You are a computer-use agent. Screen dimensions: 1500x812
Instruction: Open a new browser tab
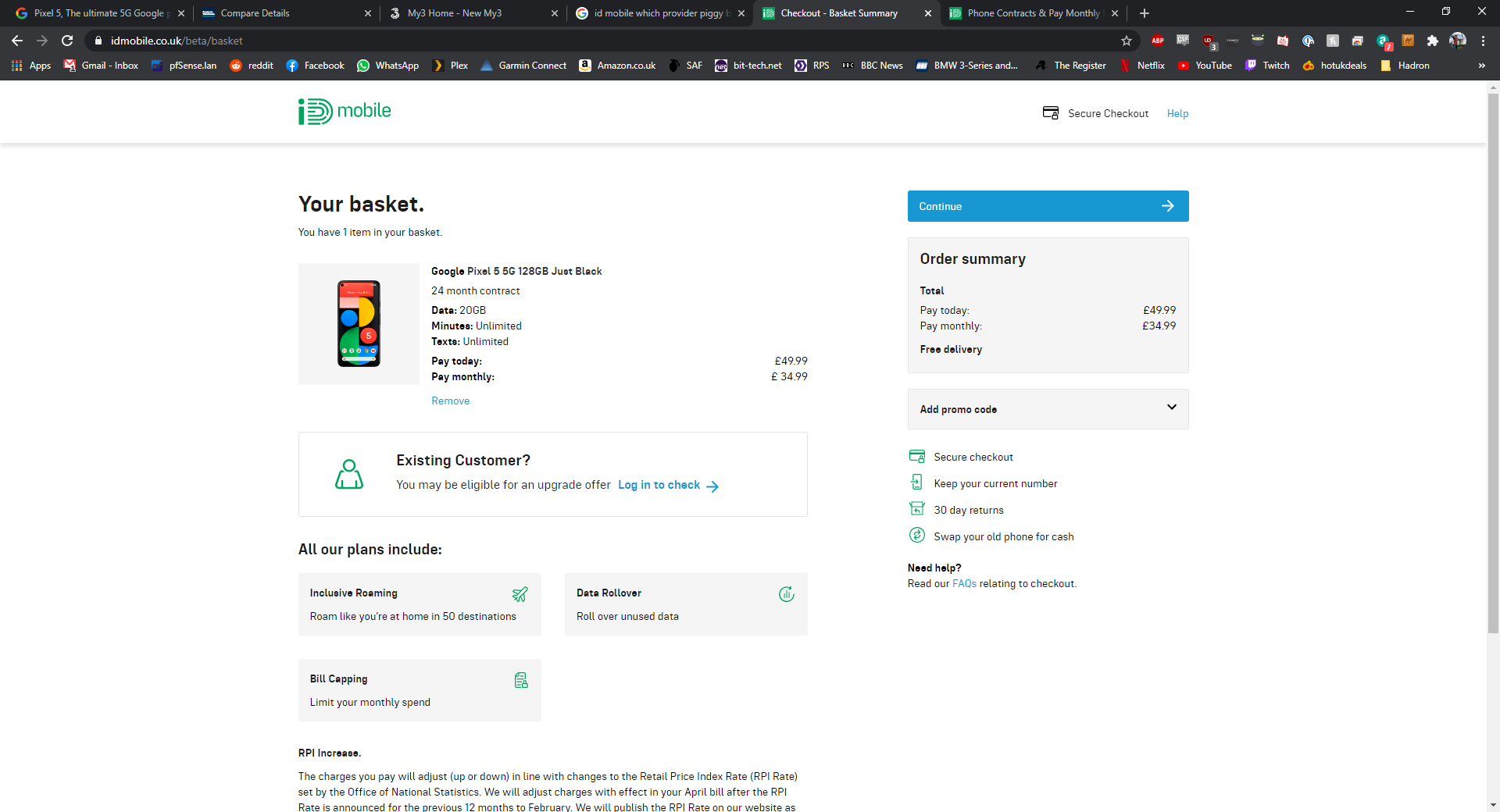click(x=1145, y=13)
